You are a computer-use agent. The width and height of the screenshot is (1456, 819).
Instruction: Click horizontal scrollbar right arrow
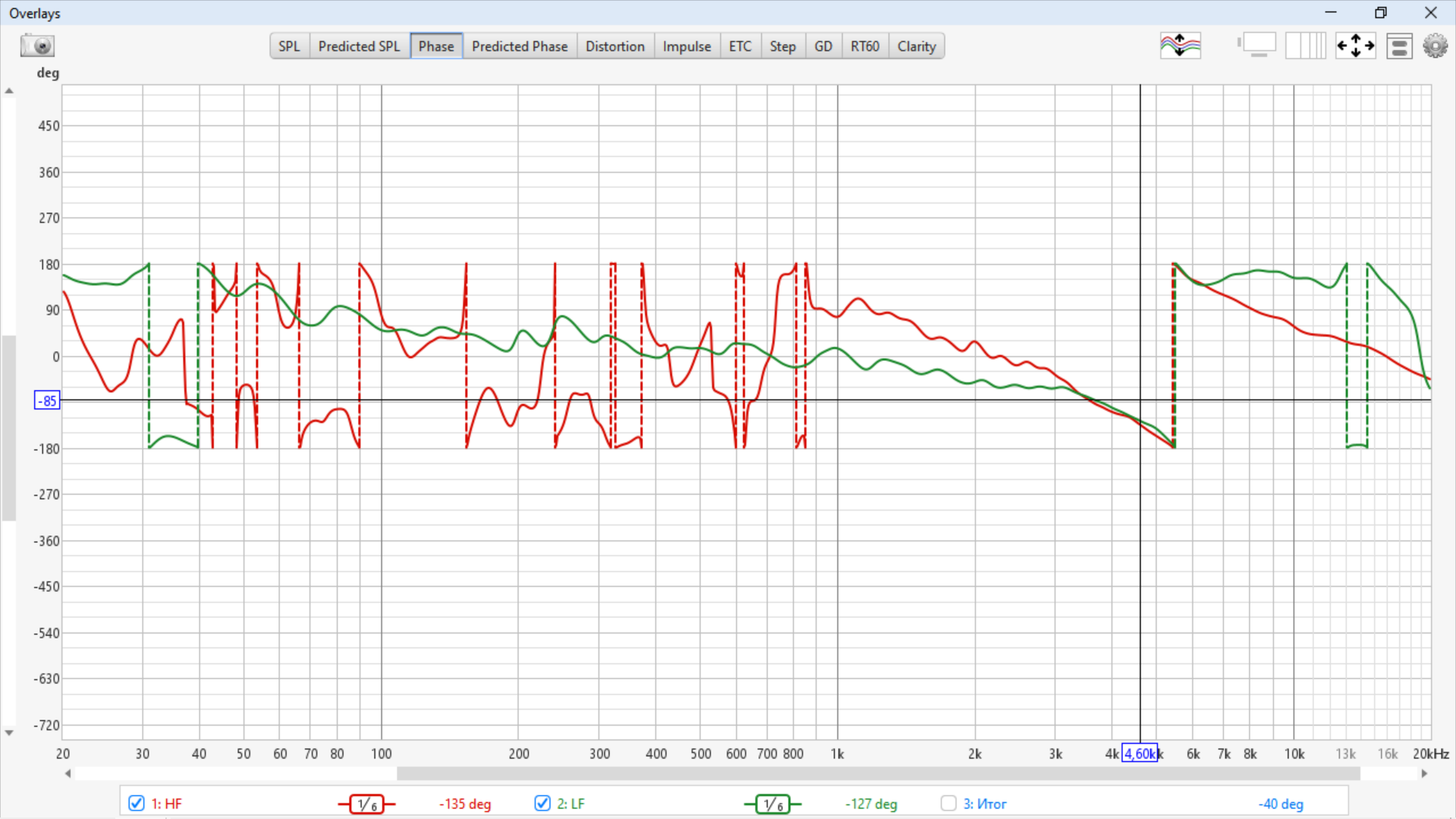point(1424,773)
